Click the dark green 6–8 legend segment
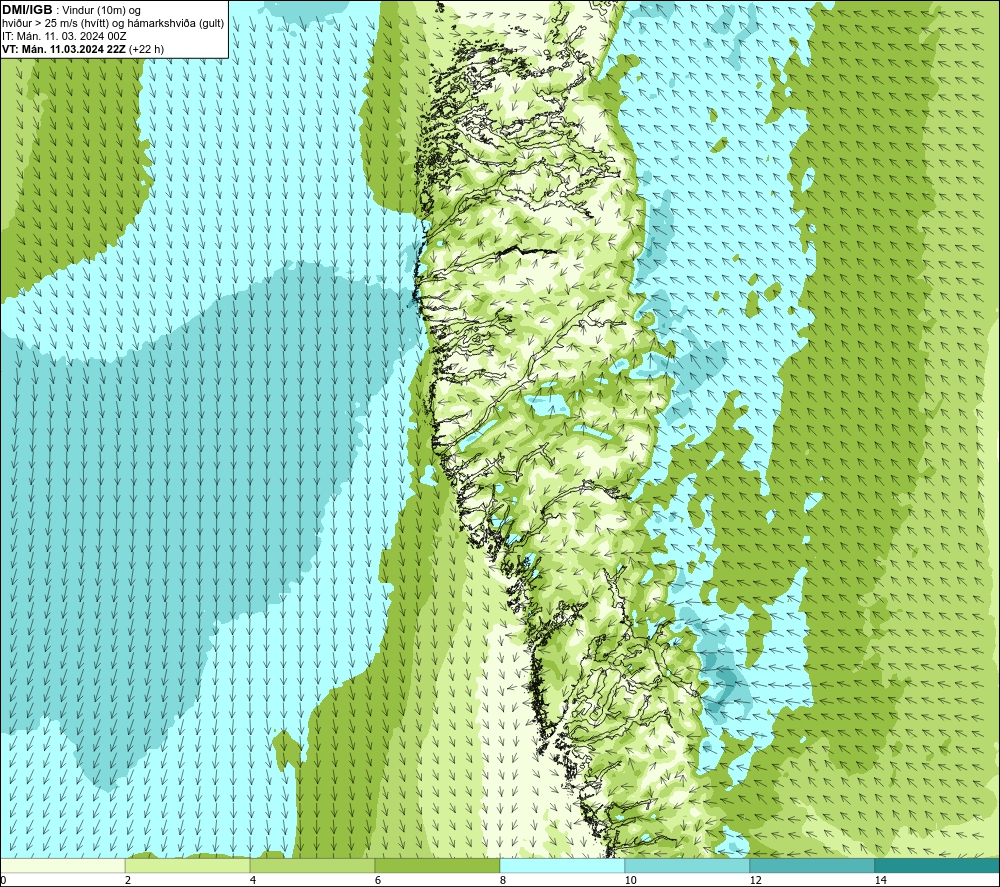The width and height of the screenshot is (1000, 887). coord(438,865)
